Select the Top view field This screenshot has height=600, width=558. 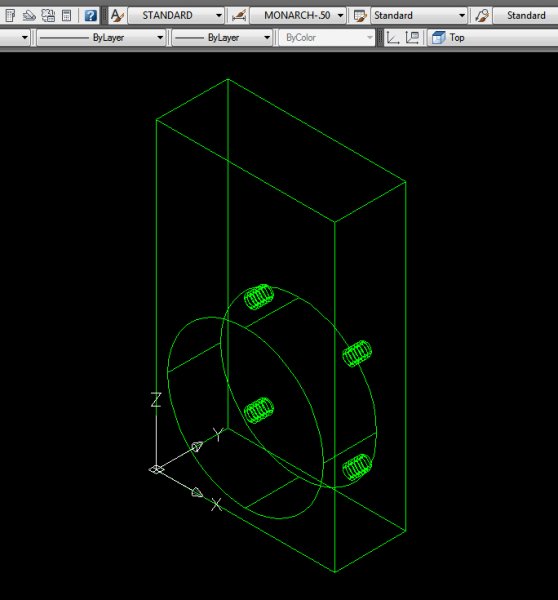pos(494,38)
